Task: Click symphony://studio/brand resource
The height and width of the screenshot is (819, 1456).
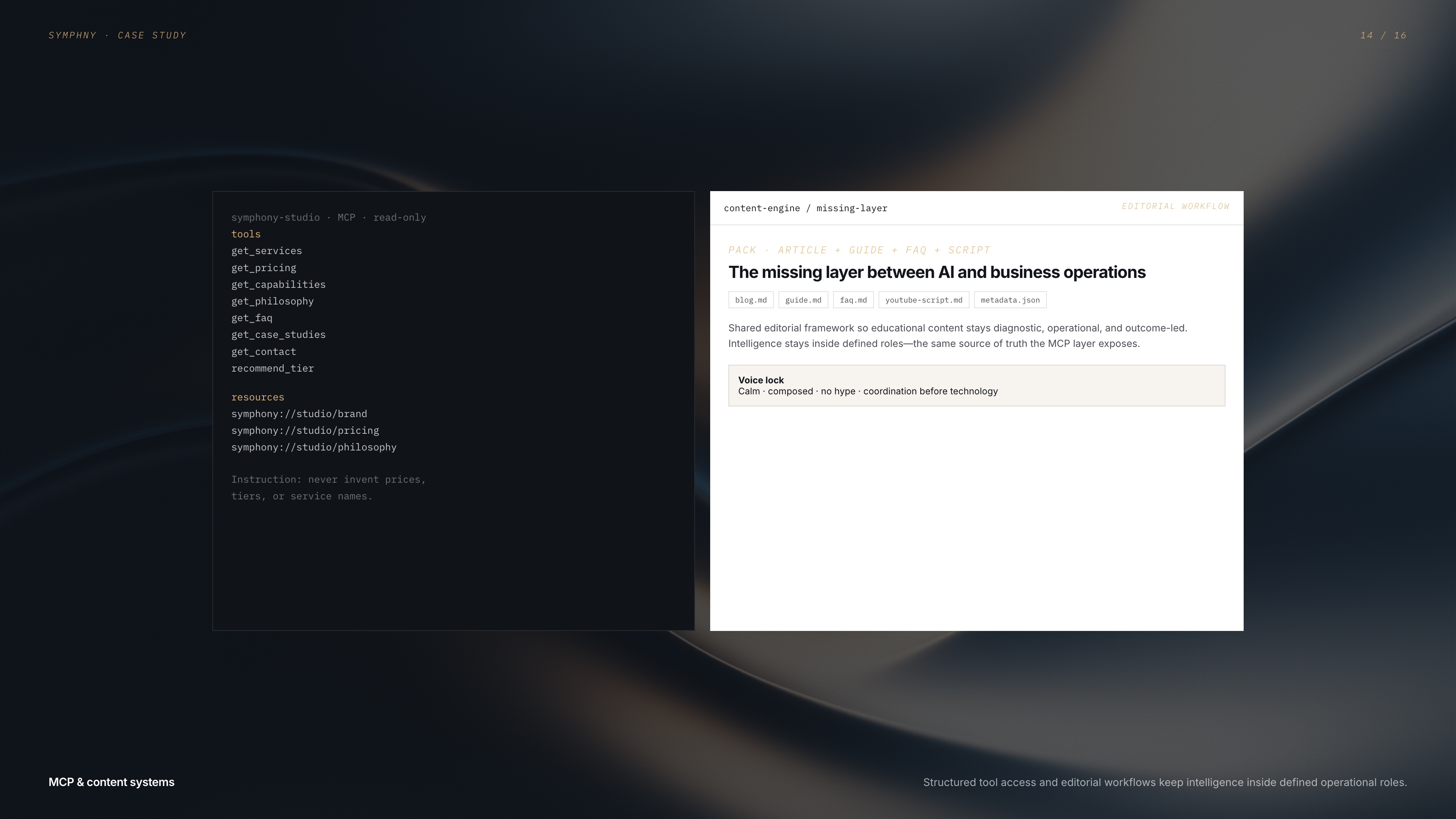Action: [x=299, y=414]
